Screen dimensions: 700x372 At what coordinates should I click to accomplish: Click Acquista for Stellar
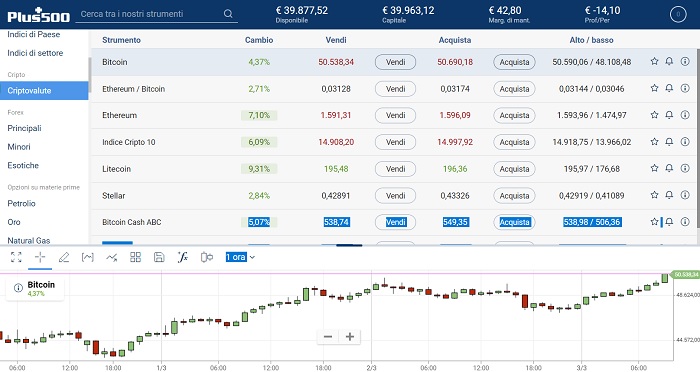pyautogui.click(x=514, y=196)
